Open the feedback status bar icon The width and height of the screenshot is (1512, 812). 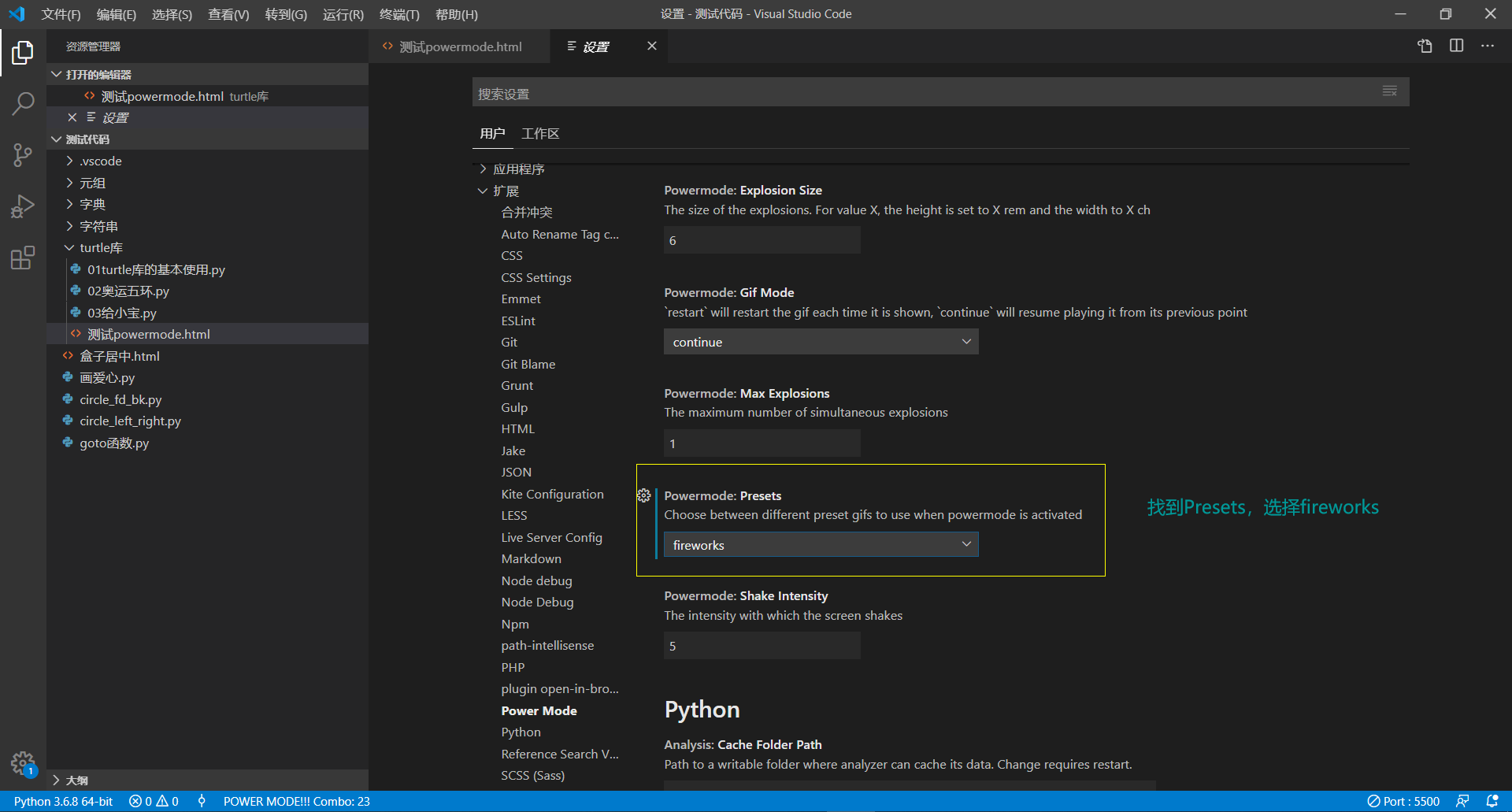click(x=1462, y=801)
